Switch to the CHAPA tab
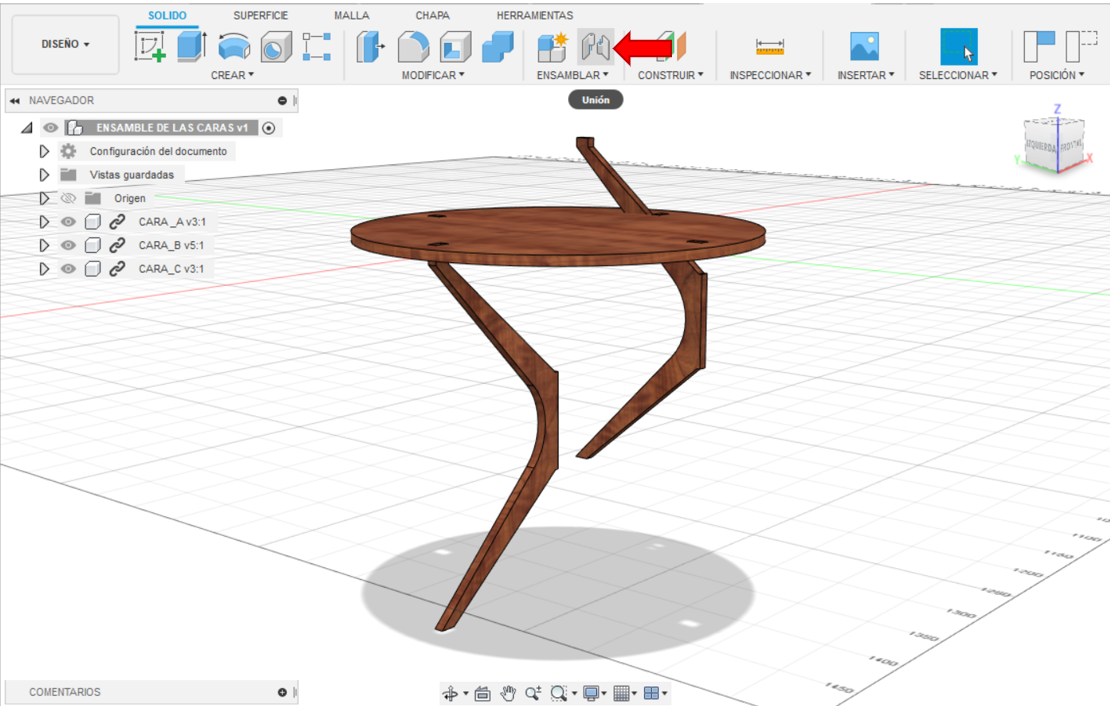 tap(433, 16)
